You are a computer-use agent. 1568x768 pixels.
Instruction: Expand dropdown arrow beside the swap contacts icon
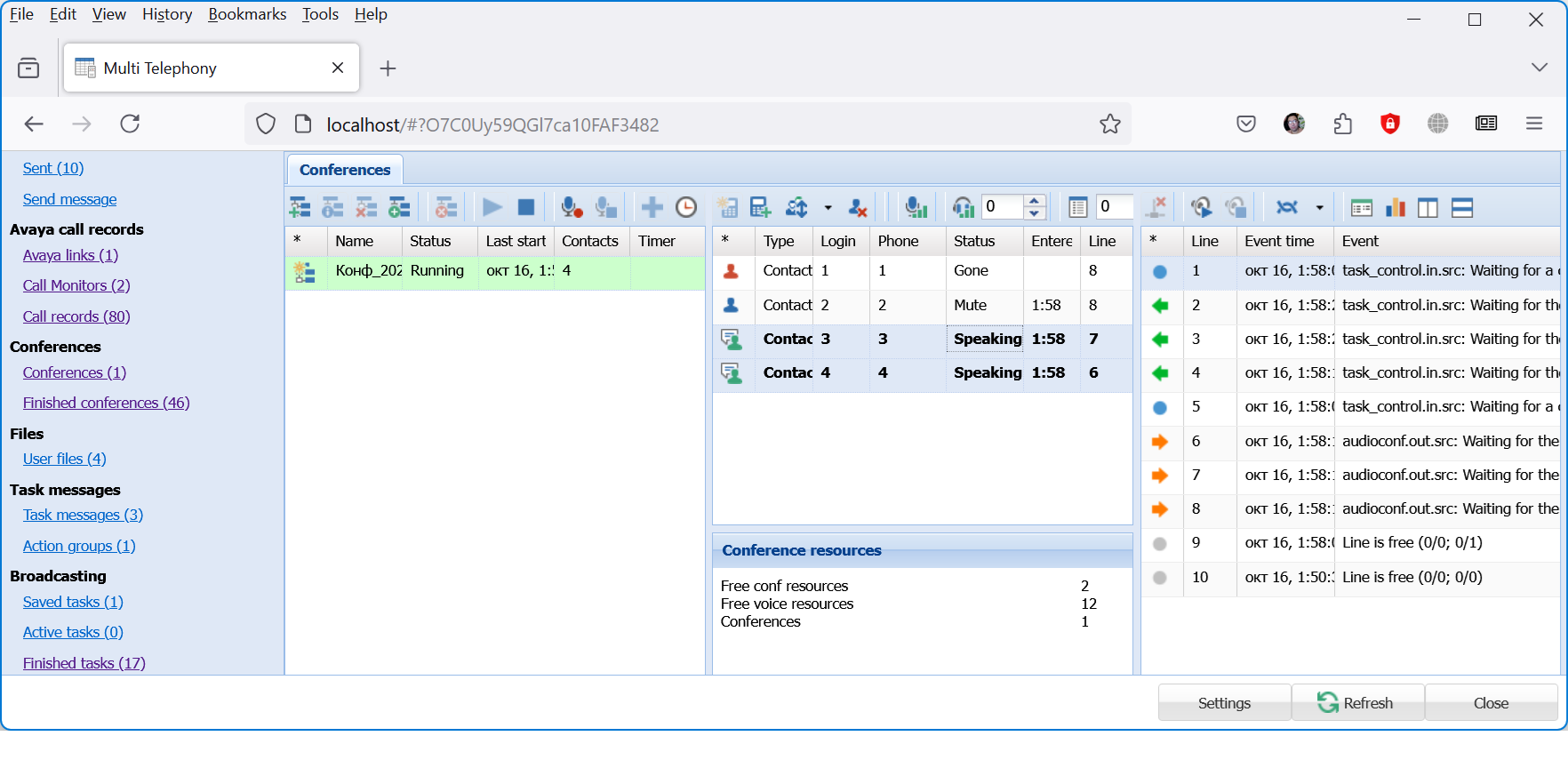coord(828,208)
